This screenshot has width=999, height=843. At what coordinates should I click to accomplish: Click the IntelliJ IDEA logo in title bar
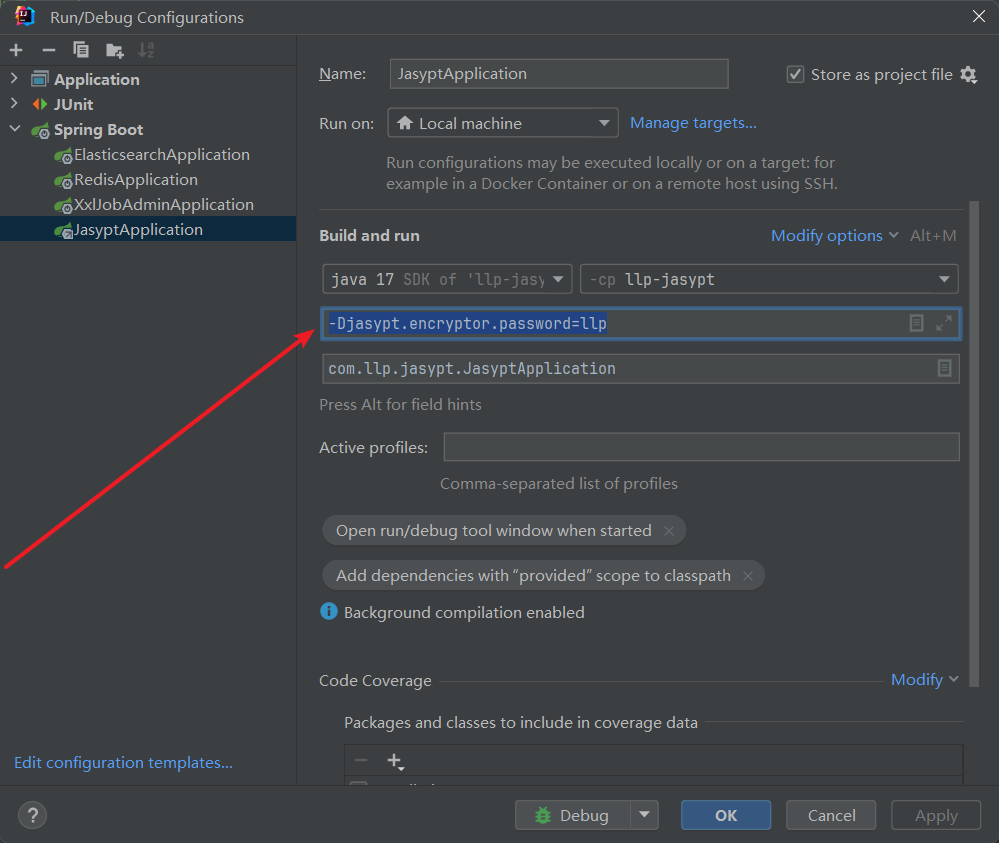tap(24, 17)
